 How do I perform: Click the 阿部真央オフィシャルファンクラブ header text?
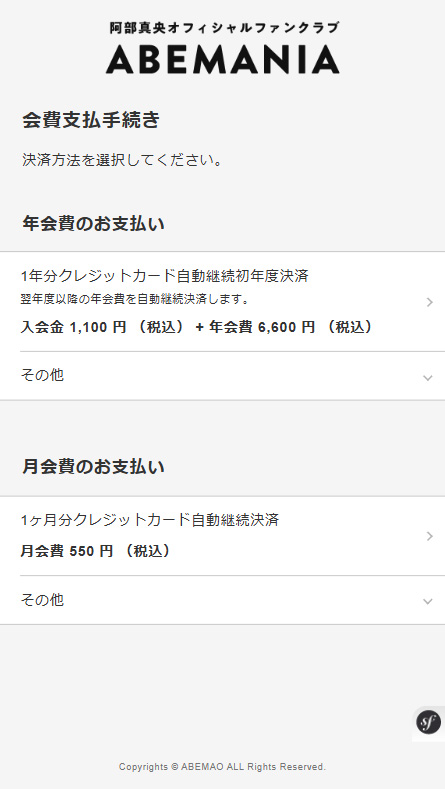tap(224, 28)
